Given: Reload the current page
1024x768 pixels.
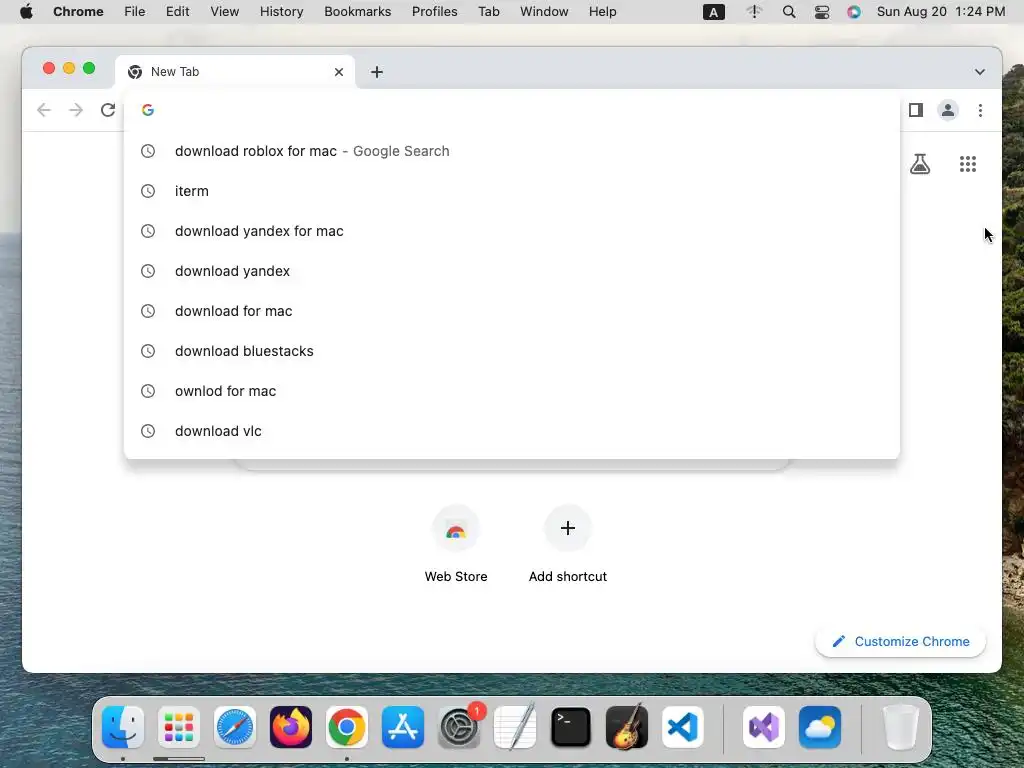Looking at the screenshot, I should click(x=108, y=110).
